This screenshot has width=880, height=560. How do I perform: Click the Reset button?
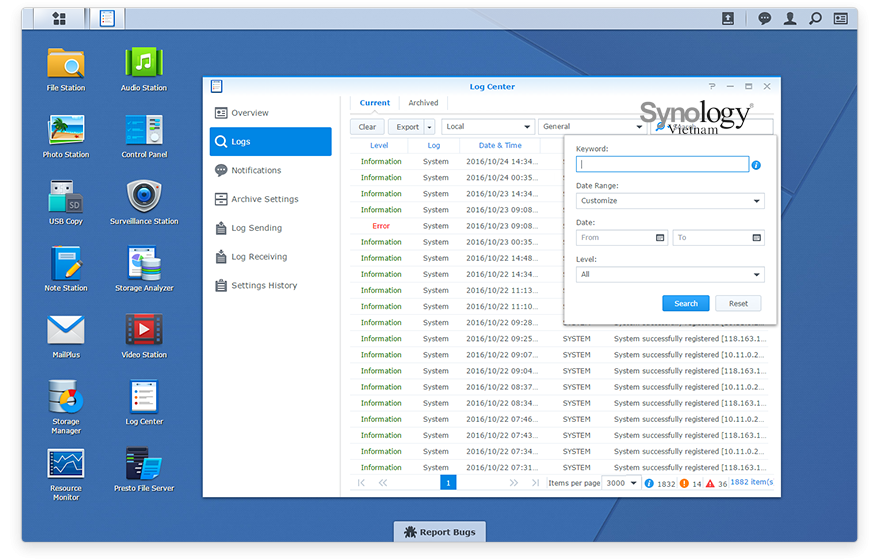tap(738, 303)
